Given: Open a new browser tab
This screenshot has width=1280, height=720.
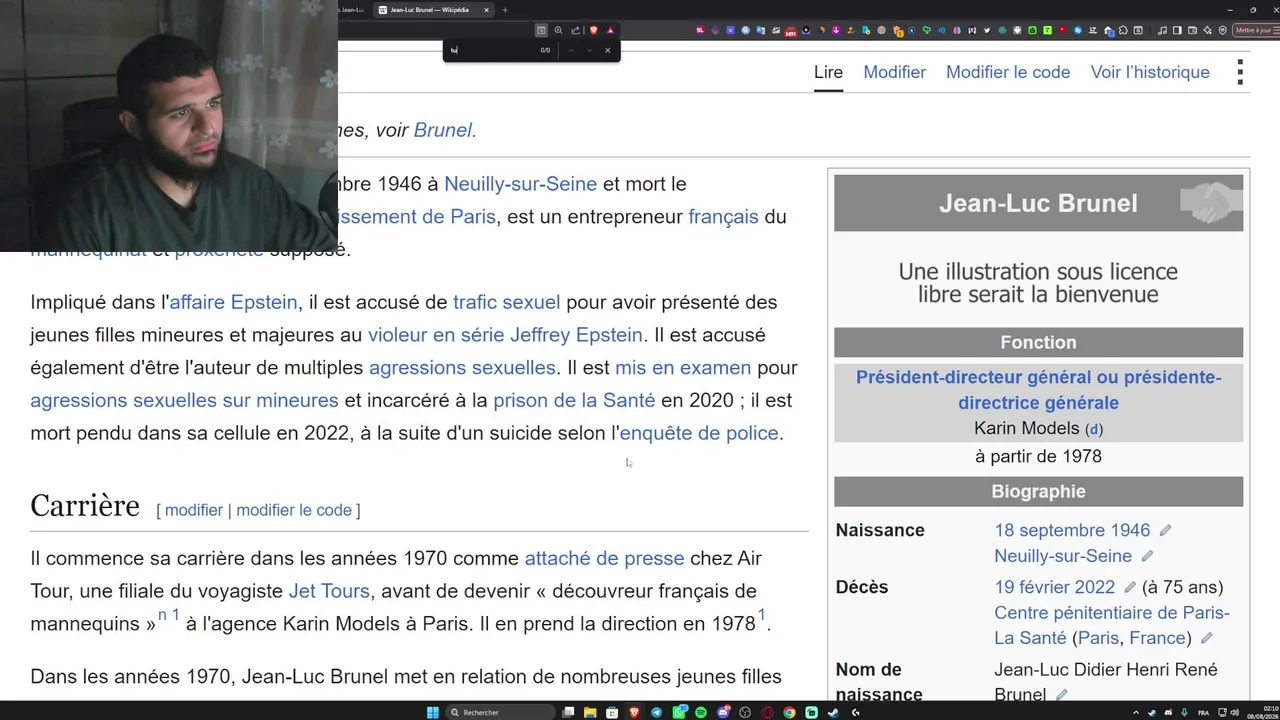Looking at the screenshot, I should click(x=505, y=10).
